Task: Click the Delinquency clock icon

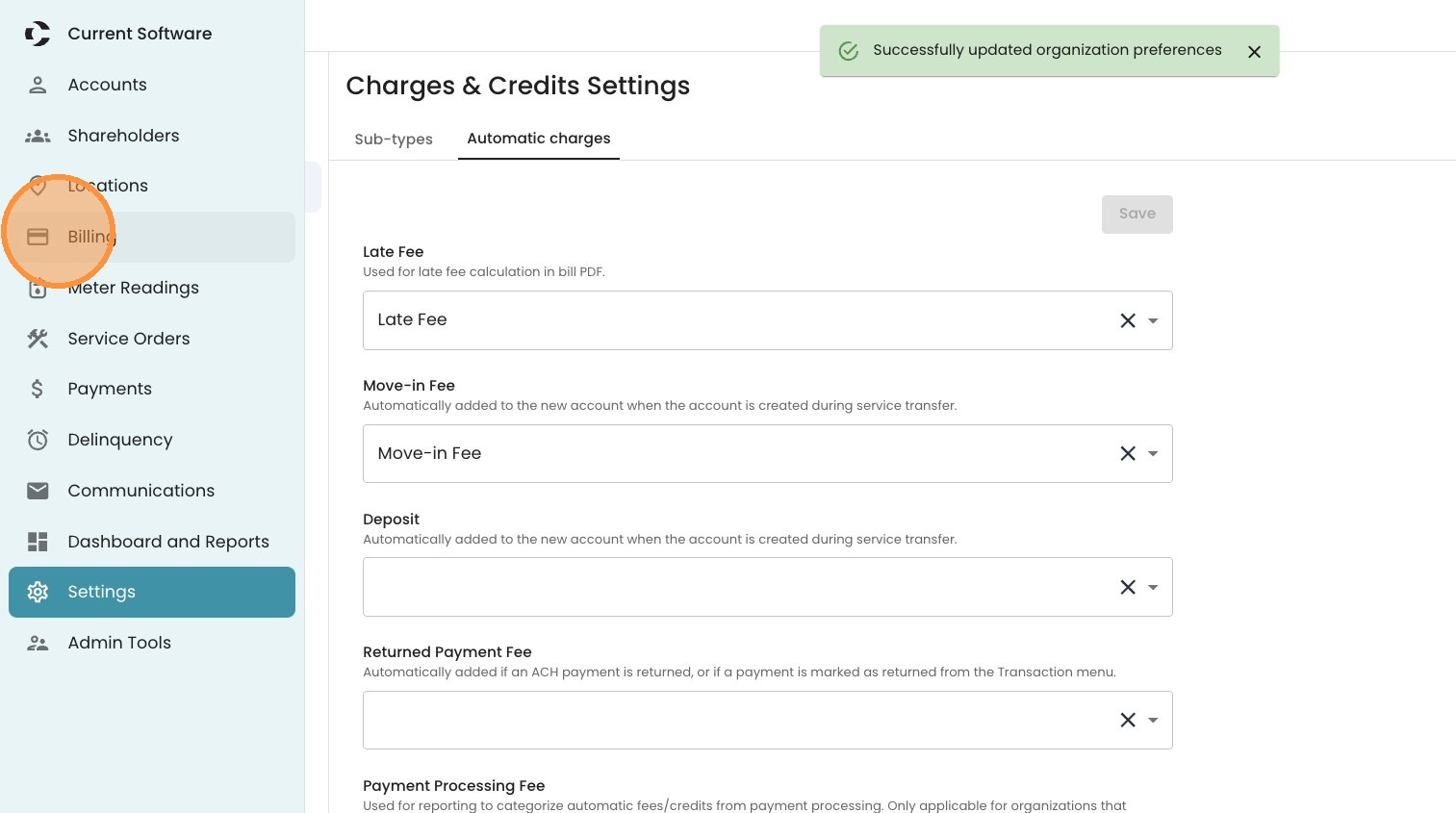Action: [38, 440]
